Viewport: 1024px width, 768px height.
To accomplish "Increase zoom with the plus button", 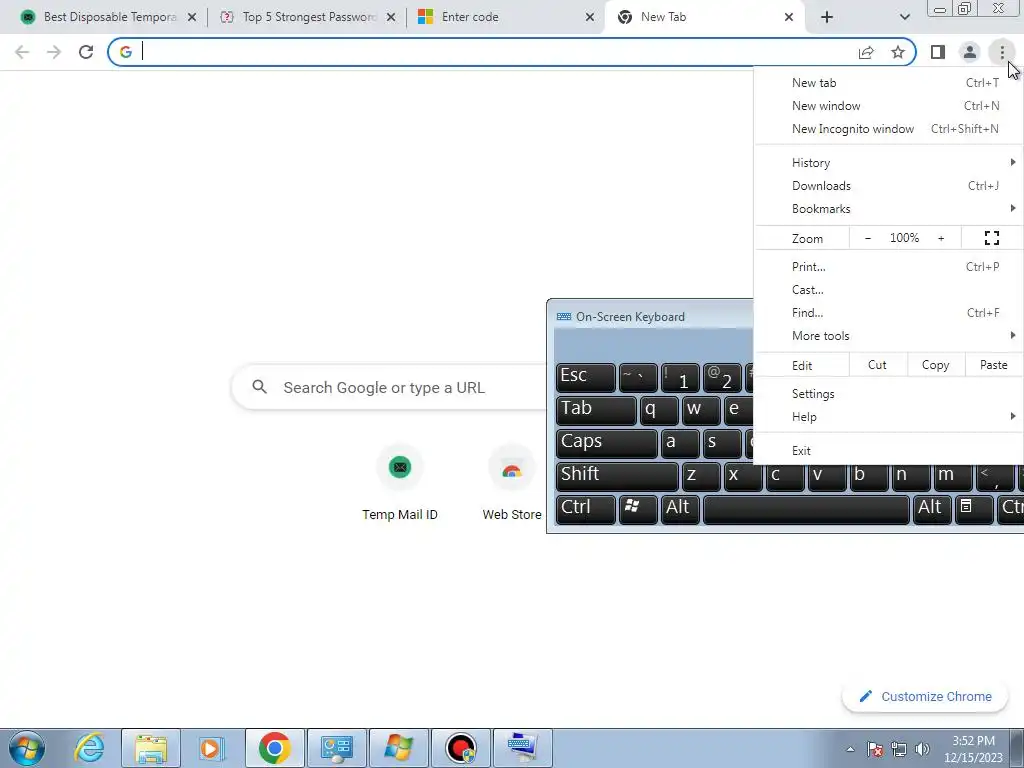I will [x=941, y=238].
